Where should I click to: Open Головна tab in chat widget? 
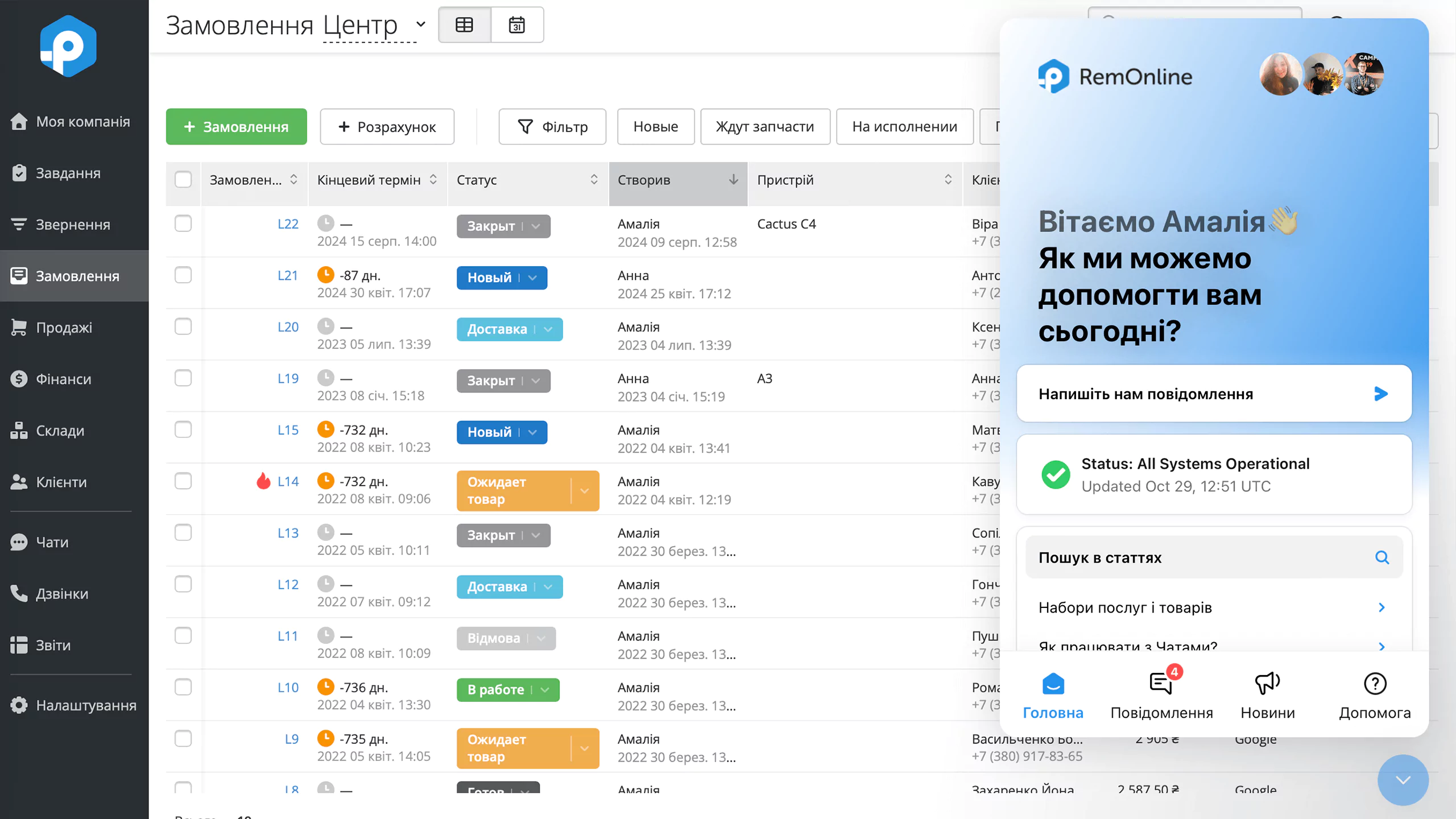click(x=1053, y=696)
